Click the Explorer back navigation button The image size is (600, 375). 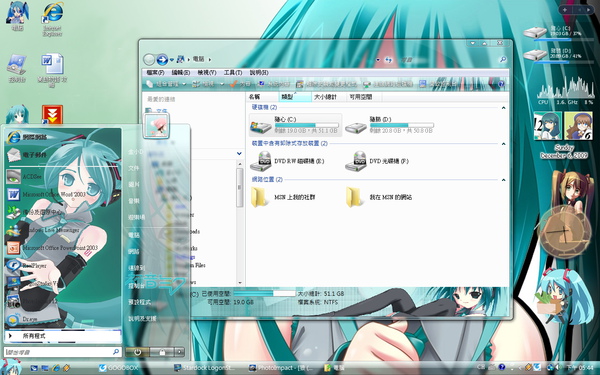(149, 59)
